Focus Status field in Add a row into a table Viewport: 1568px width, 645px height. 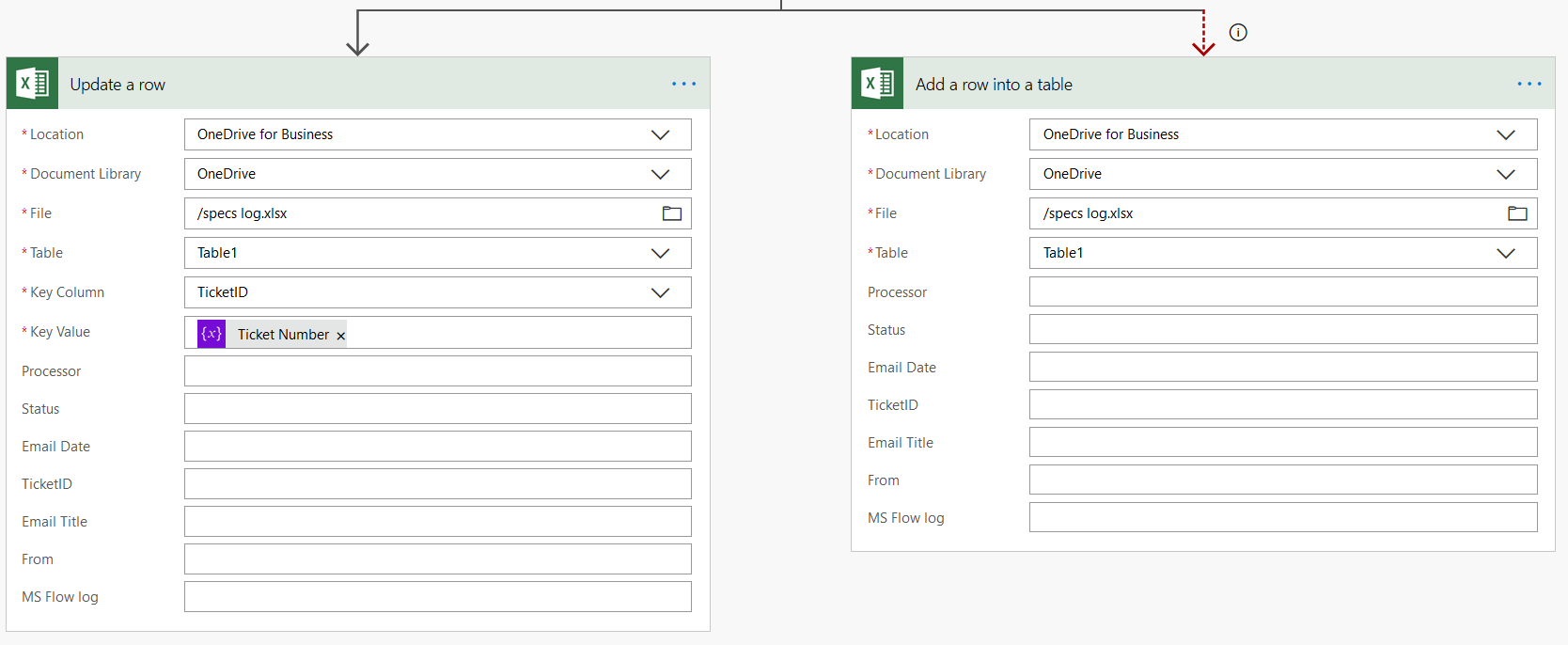pyautogui.click(x=1283, y=329)
